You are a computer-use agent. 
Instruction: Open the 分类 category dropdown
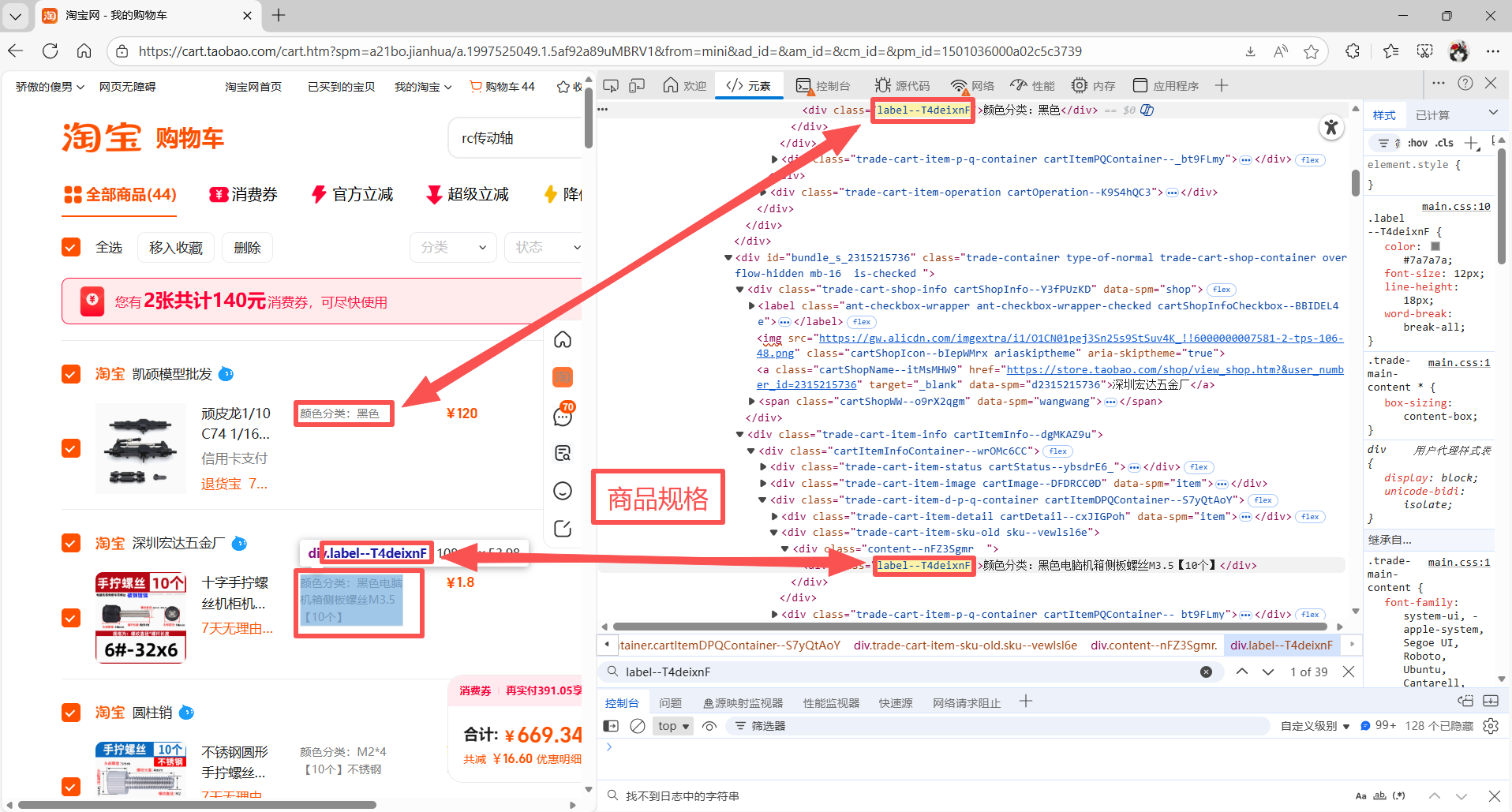click(453, 247)
